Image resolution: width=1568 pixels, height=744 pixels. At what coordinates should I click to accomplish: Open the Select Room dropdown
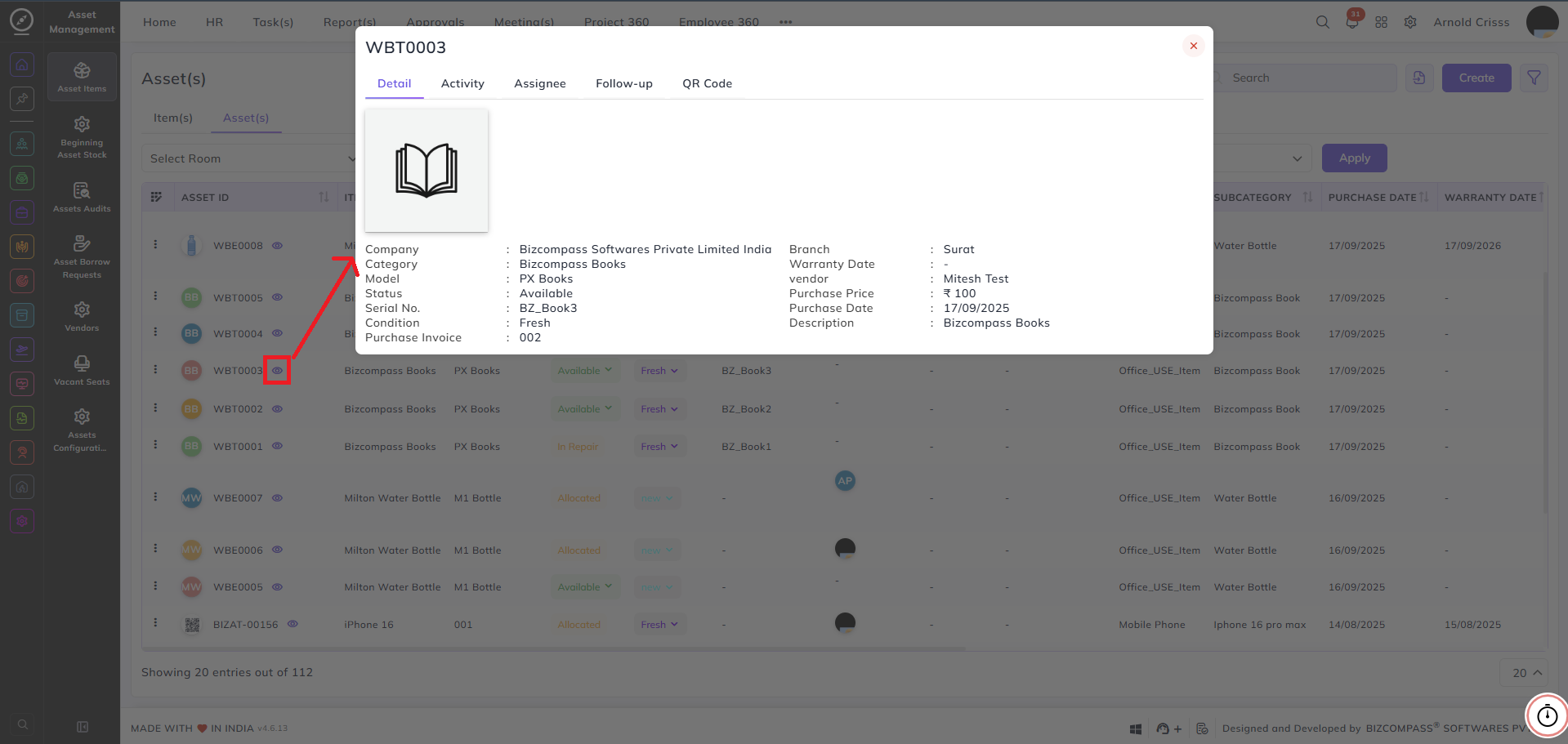(252, 158)
